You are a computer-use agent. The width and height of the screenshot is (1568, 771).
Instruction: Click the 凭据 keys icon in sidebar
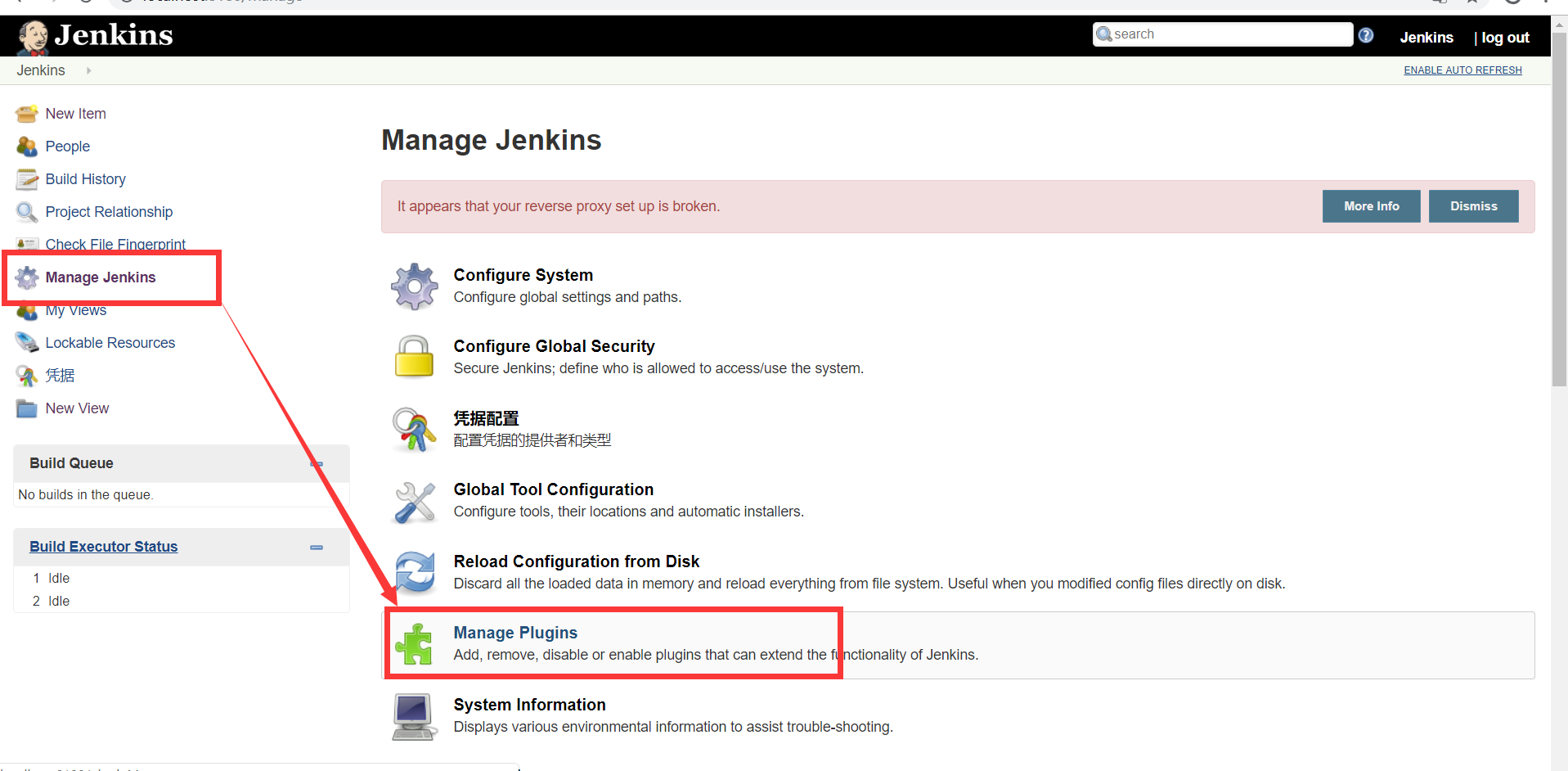pyautogui.click(x=26, y=376)
